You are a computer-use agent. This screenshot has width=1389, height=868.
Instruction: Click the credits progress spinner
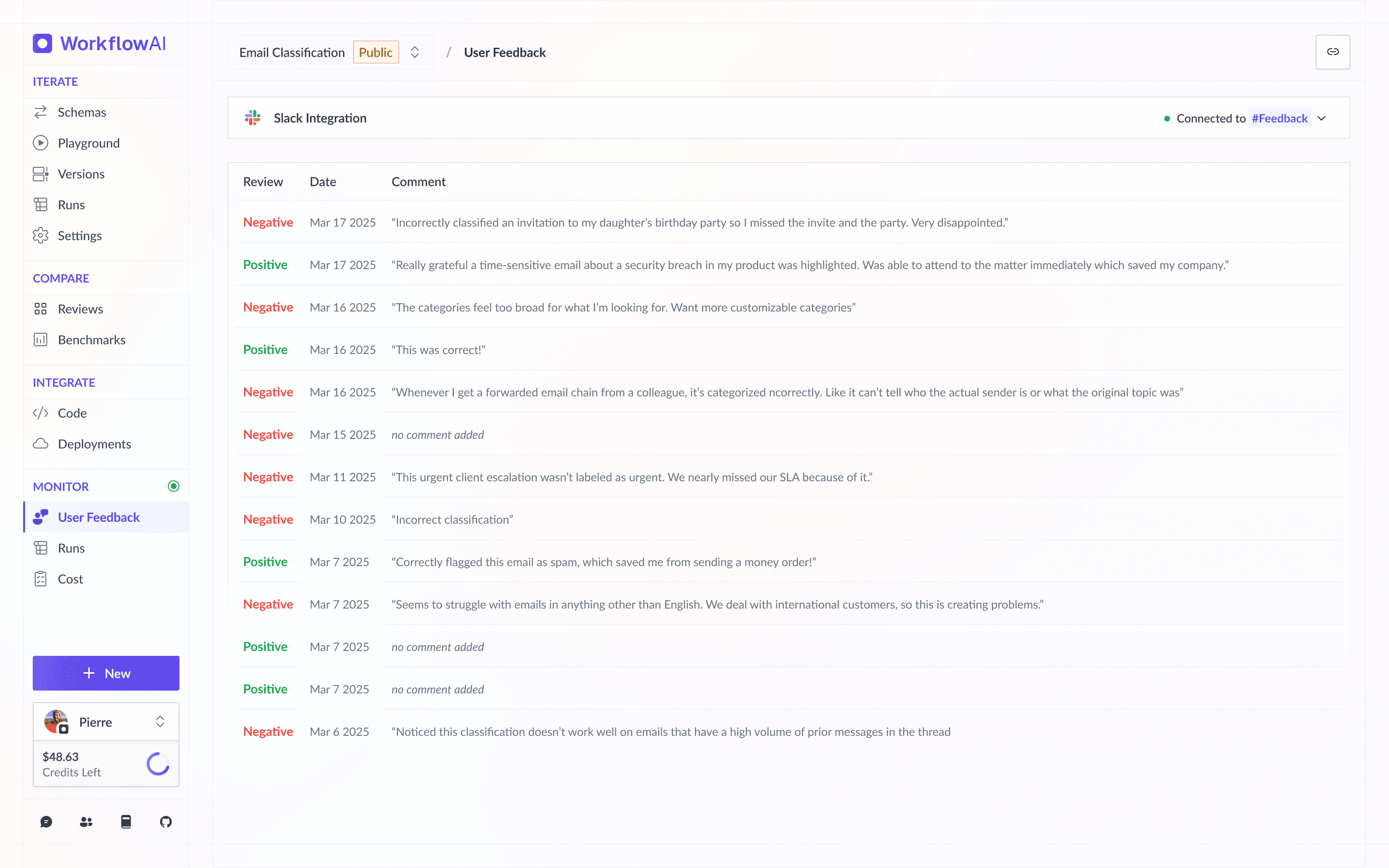coord(157,764)
